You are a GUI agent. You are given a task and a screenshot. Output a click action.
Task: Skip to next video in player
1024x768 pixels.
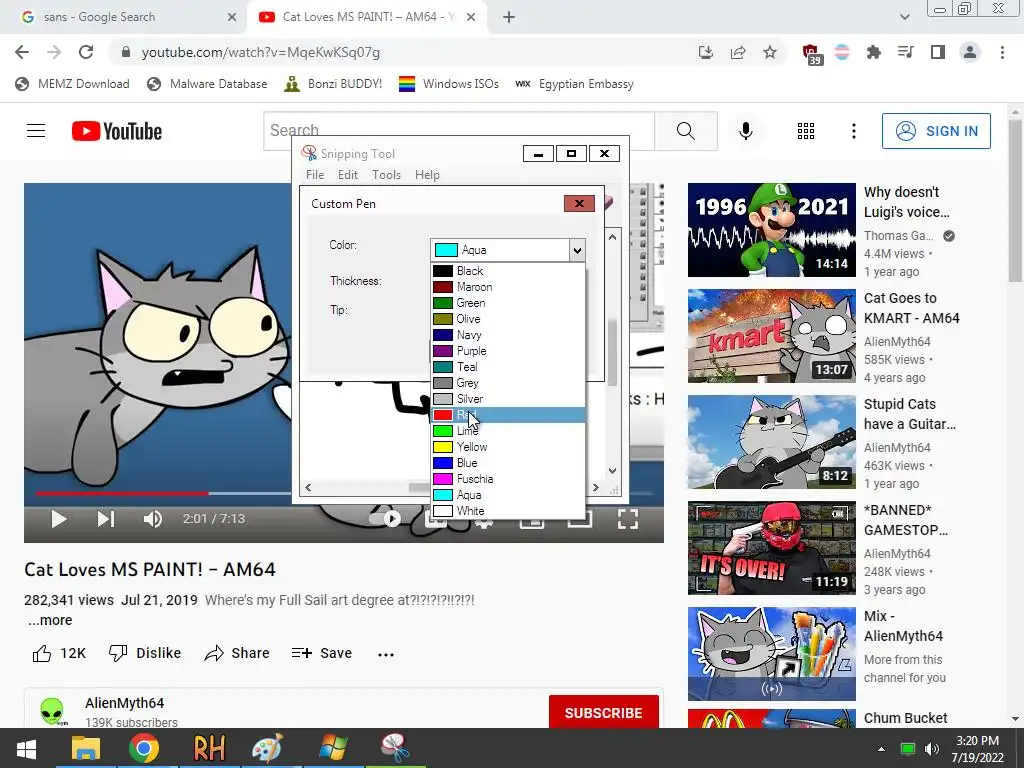[x=106, y=519]
